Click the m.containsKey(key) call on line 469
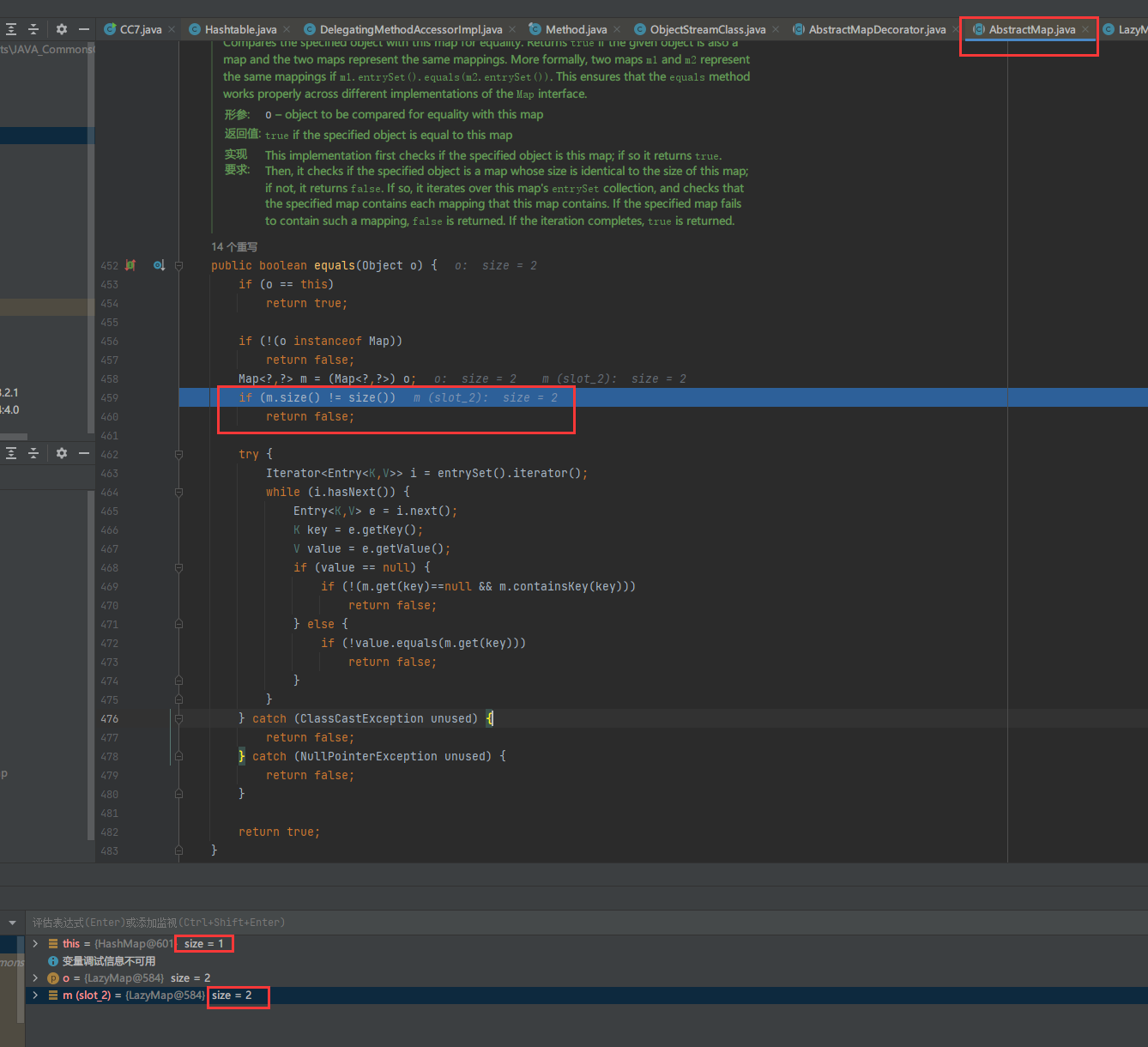This screenshot has height=1047, width=1148. tap(565, 587)
